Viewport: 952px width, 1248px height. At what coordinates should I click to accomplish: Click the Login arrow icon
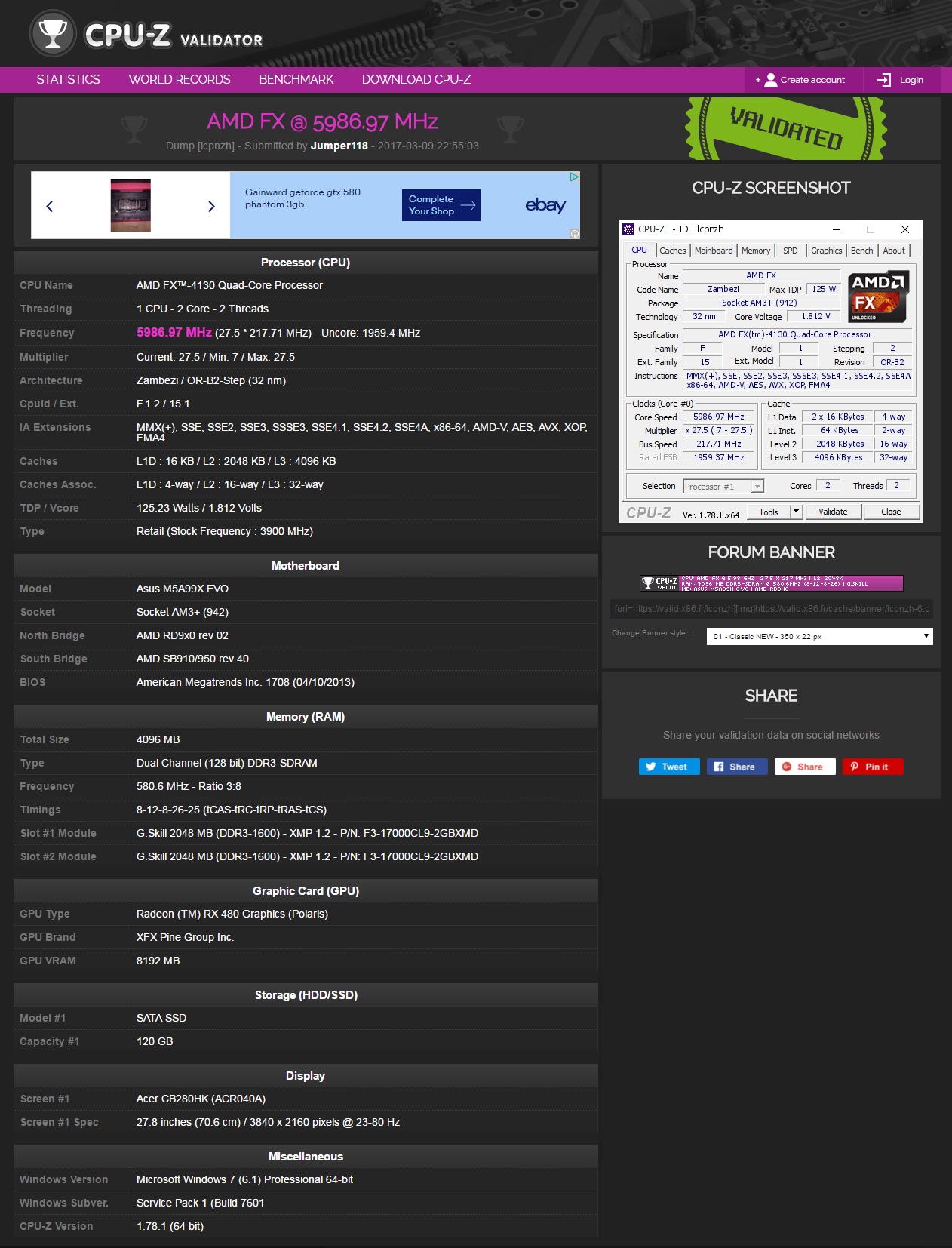coord(884,80)
